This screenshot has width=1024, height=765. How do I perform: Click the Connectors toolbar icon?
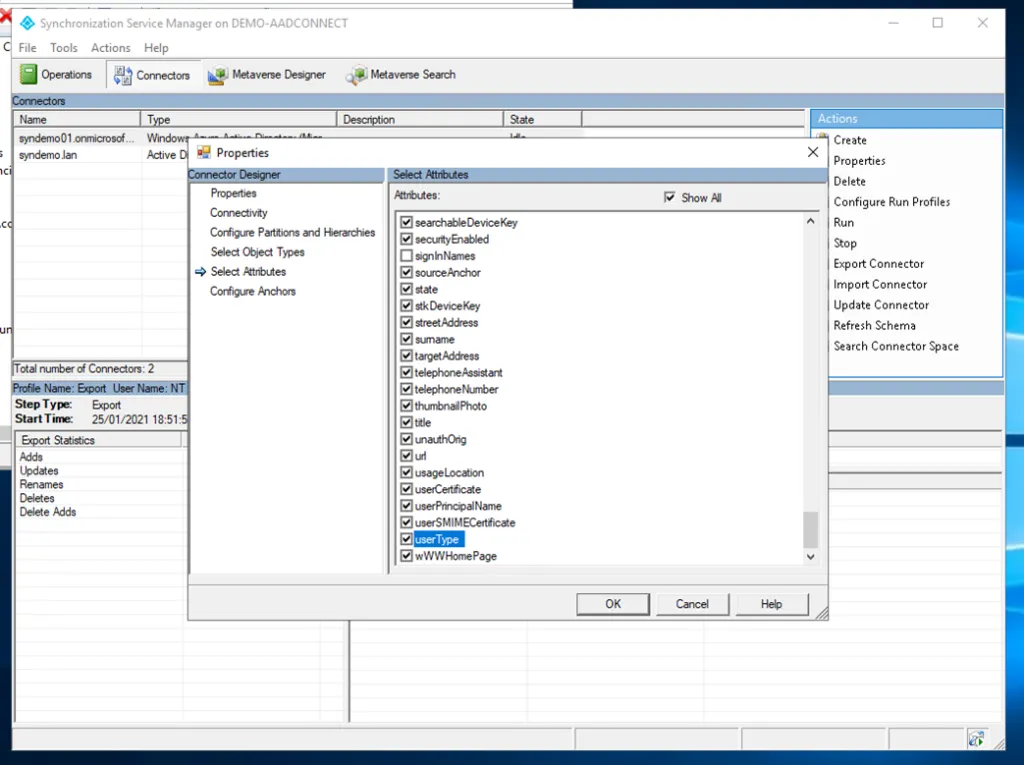[x=123, y=75]
